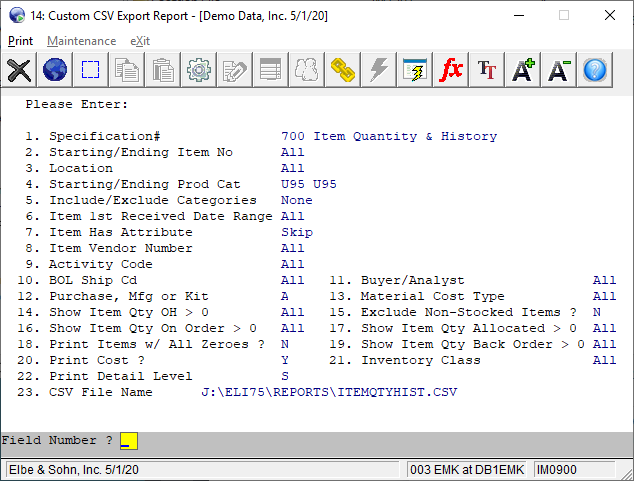This screenshot has width=634, height=481.
Task: Click 'All' for Show Item Qty Allocated
Action: coord(604,328)
